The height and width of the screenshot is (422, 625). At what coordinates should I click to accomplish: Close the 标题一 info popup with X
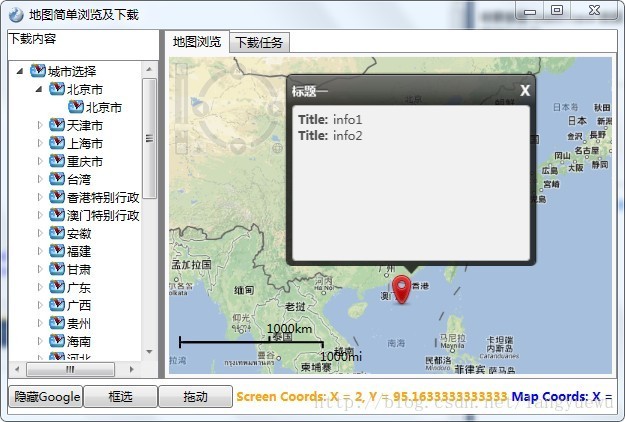tap(525, 90)
